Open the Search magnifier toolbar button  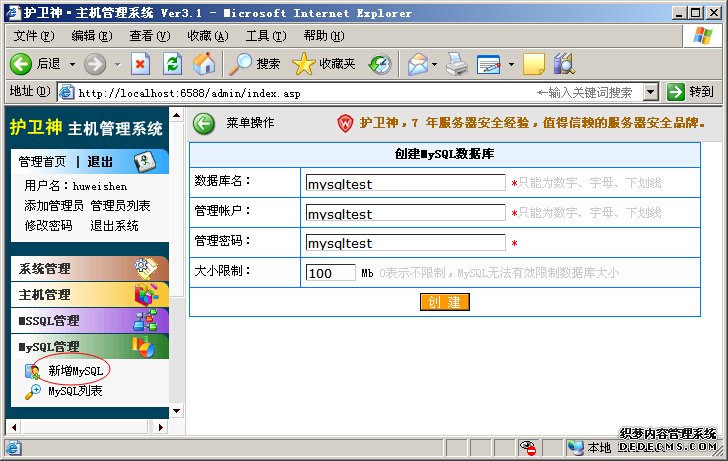[241, 64]
